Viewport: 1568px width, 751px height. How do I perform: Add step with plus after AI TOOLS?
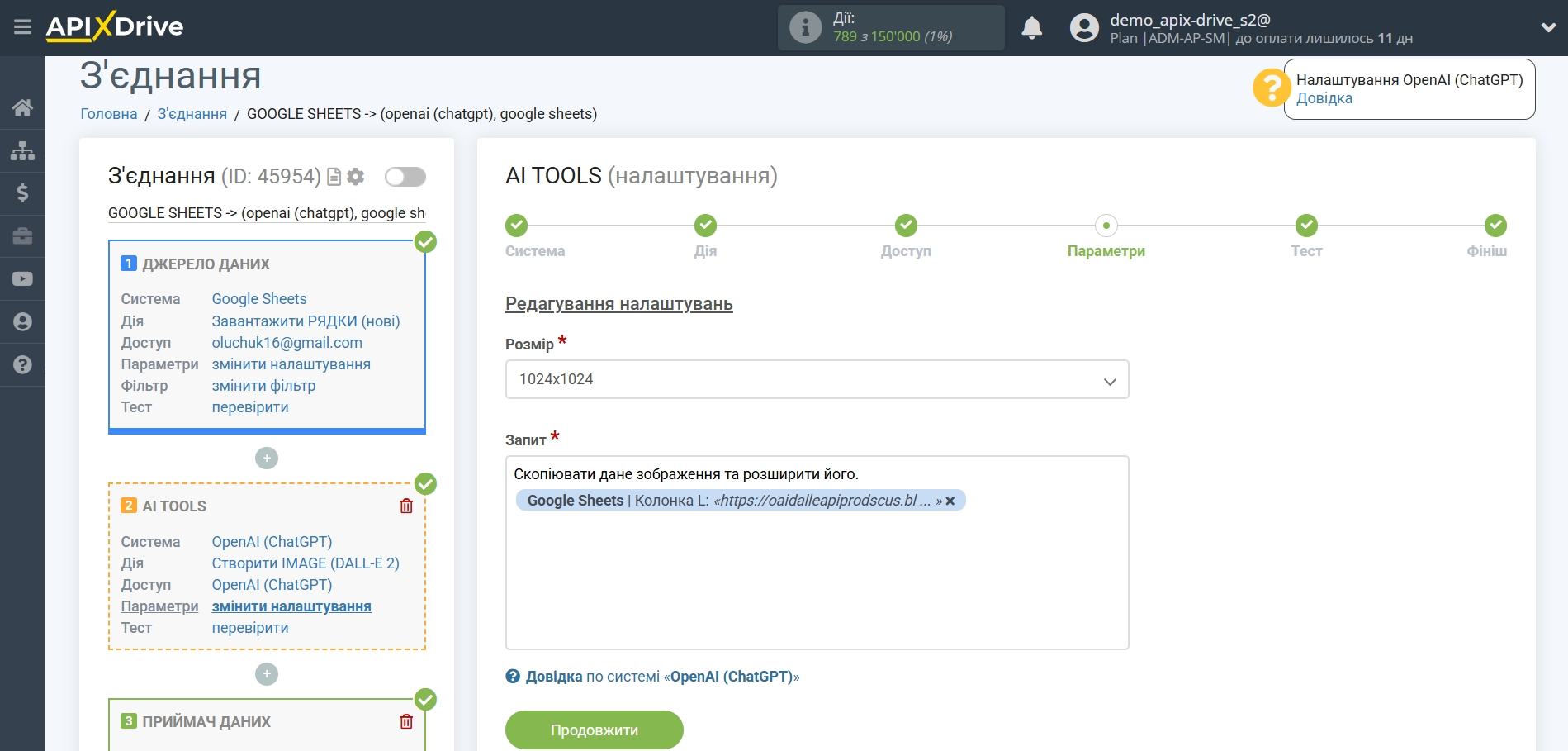(267, 674)
